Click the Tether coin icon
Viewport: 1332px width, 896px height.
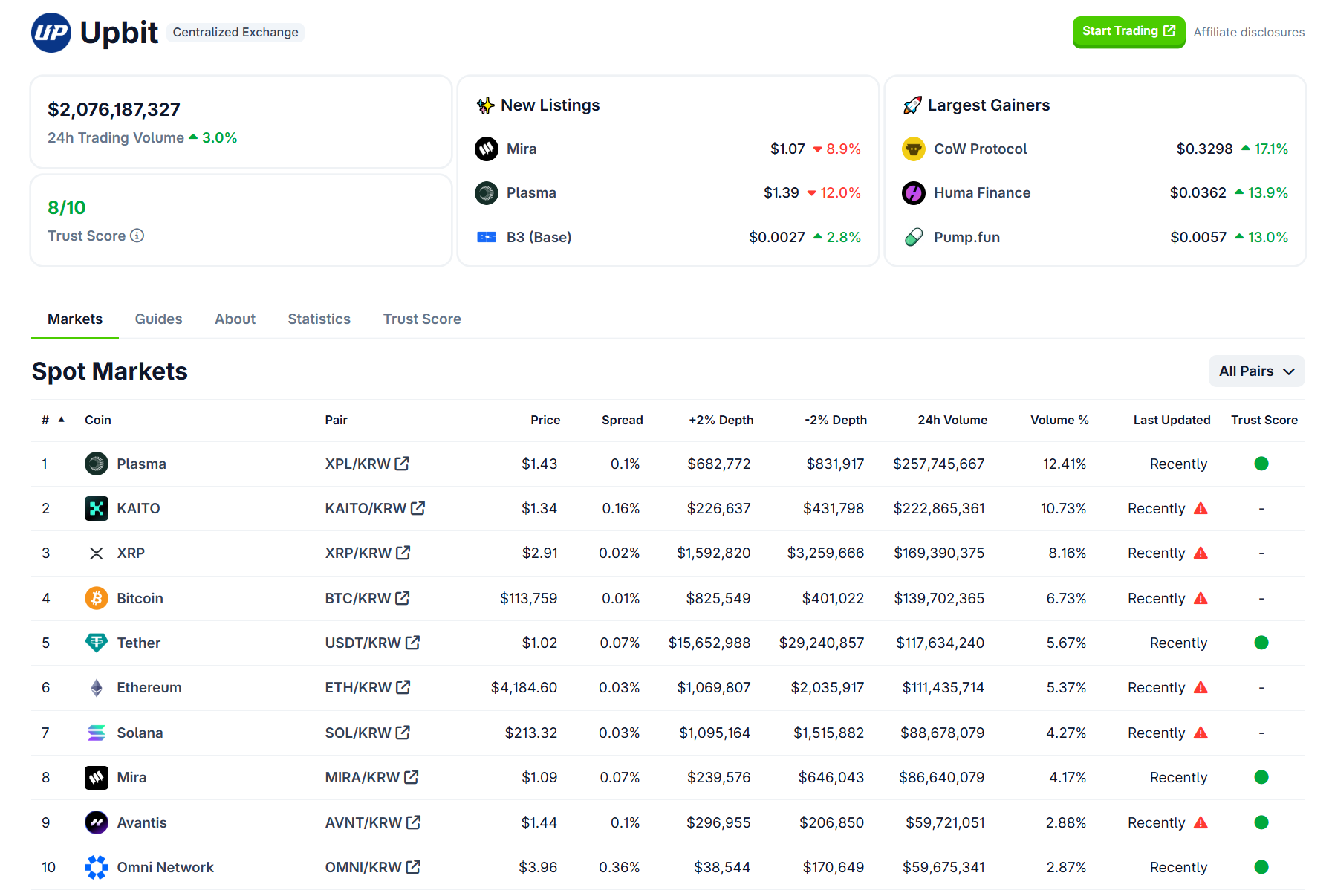[x=97, y=643]
